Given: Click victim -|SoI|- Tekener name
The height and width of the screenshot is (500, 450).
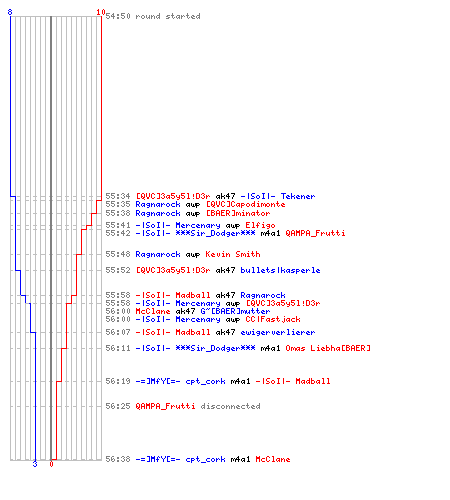Looking at the screenshot, I should 278,196.
